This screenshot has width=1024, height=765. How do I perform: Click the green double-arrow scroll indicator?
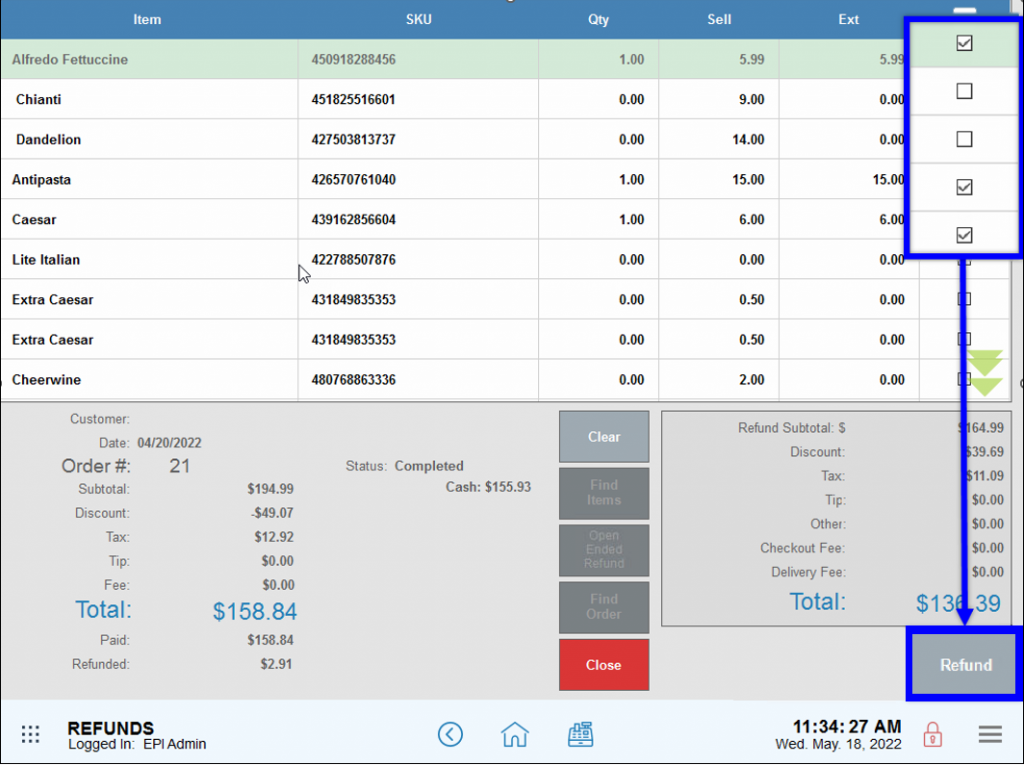[x=984, y=373]
